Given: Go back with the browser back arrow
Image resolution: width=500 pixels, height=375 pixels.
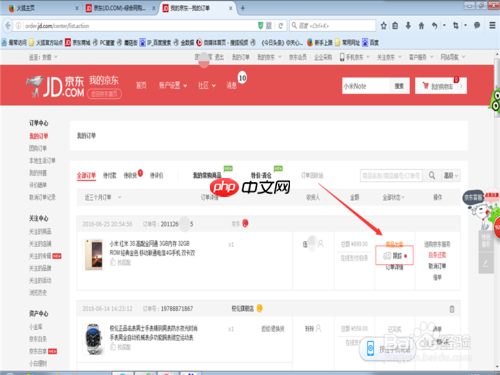Looking at the screenshot, I should 8,26.
